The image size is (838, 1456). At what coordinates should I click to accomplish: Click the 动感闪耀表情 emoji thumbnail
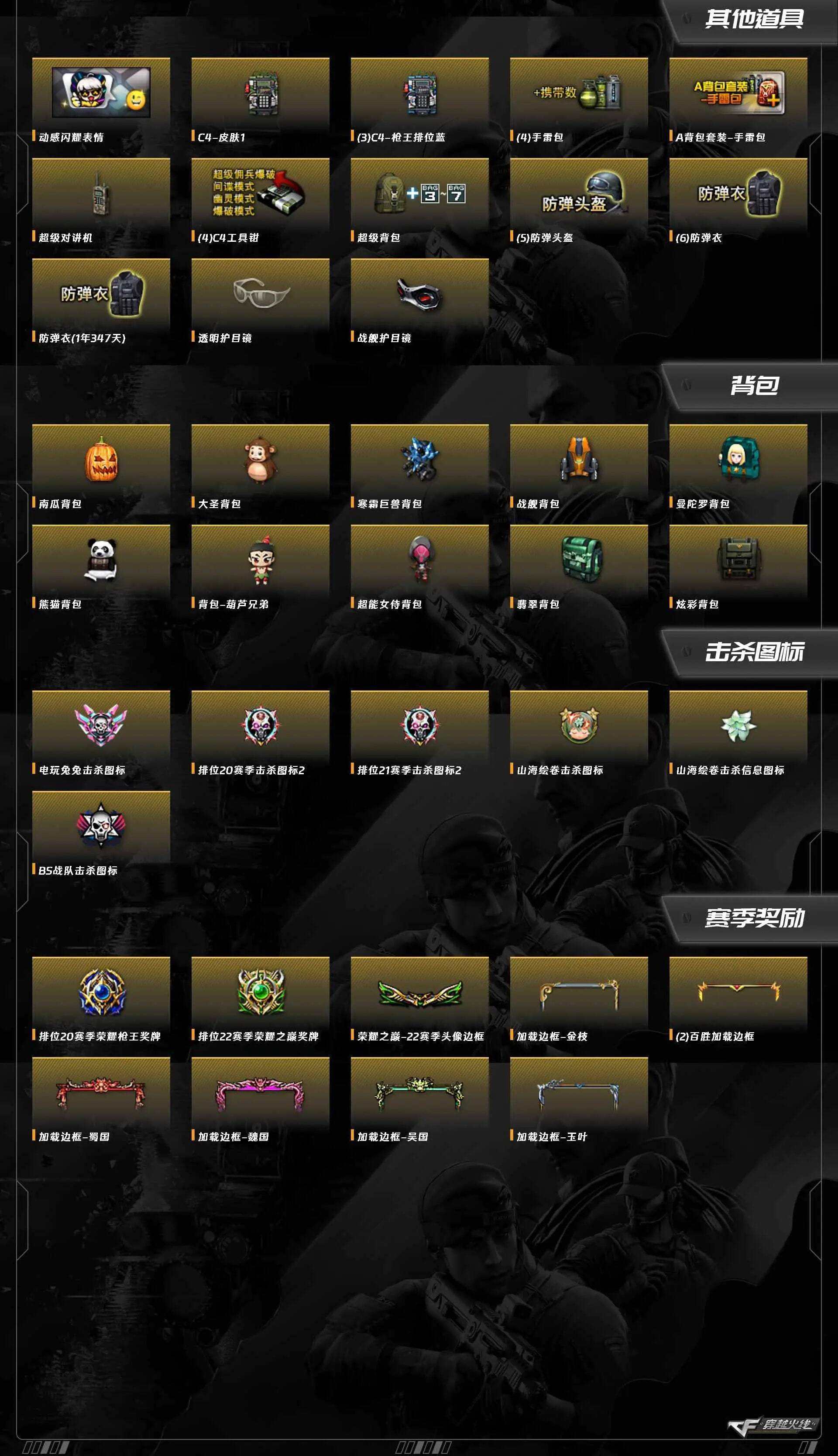click(101, 92)
